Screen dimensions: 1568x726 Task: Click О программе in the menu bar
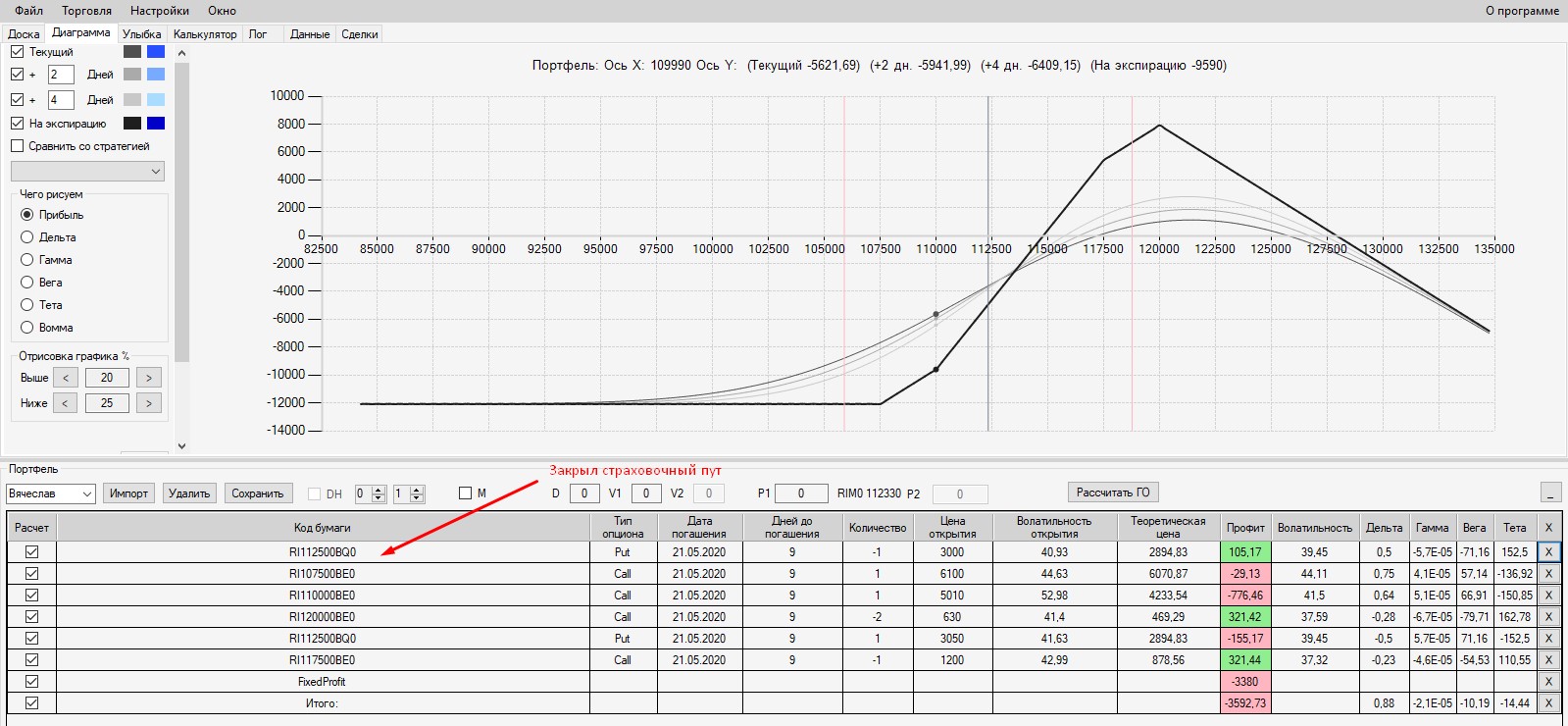[1522, 11]
